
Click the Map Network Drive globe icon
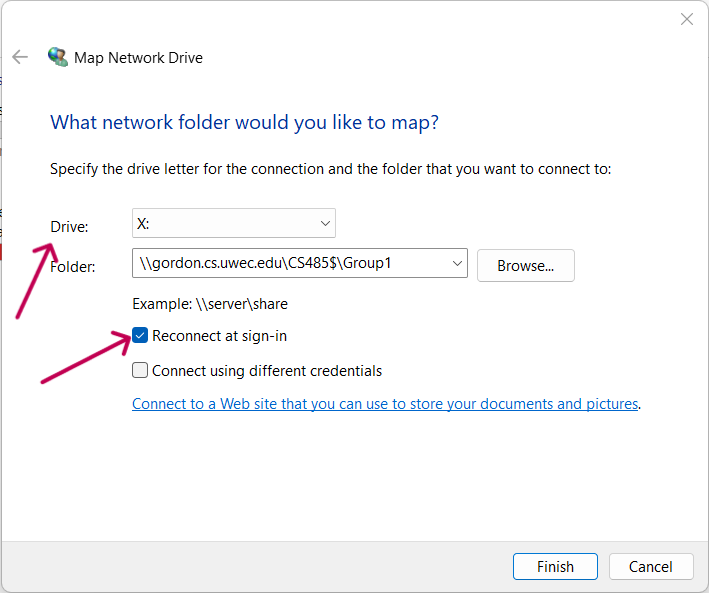pos(58,57)
